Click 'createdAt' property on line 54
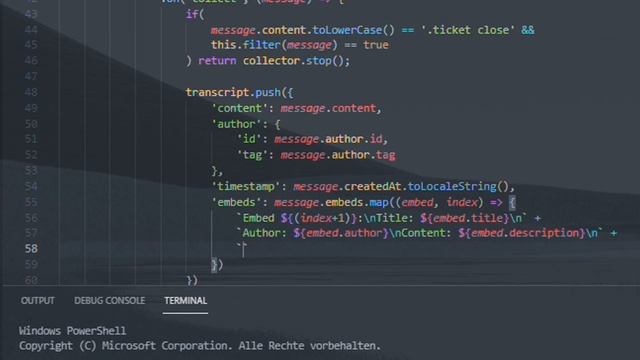The image size is (640, 360). click(x=373, y=187)
